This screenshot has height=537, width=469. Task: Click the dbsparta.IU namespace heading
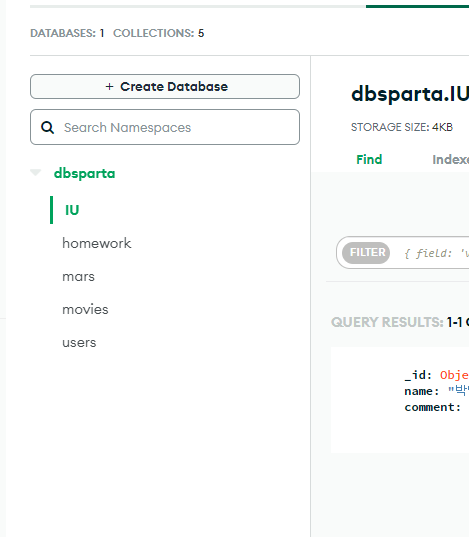410,94
